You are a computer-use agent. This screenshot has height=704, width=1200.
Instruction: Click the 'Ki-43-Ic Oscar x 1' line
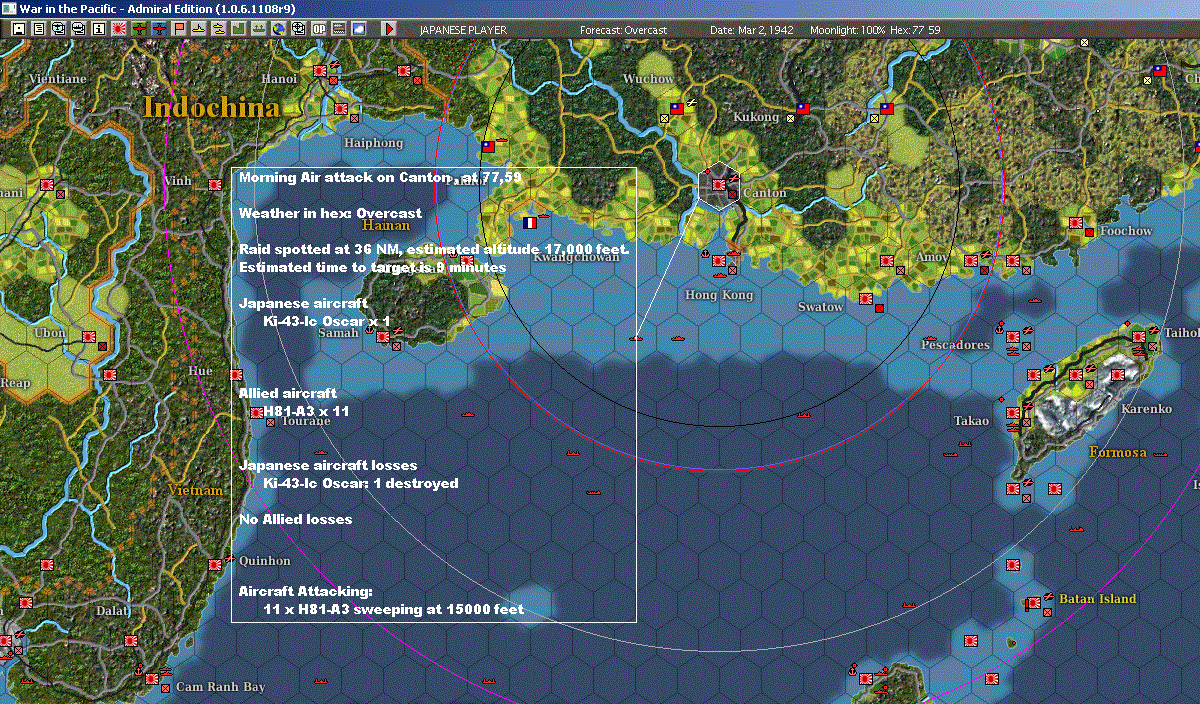point(327,321)
